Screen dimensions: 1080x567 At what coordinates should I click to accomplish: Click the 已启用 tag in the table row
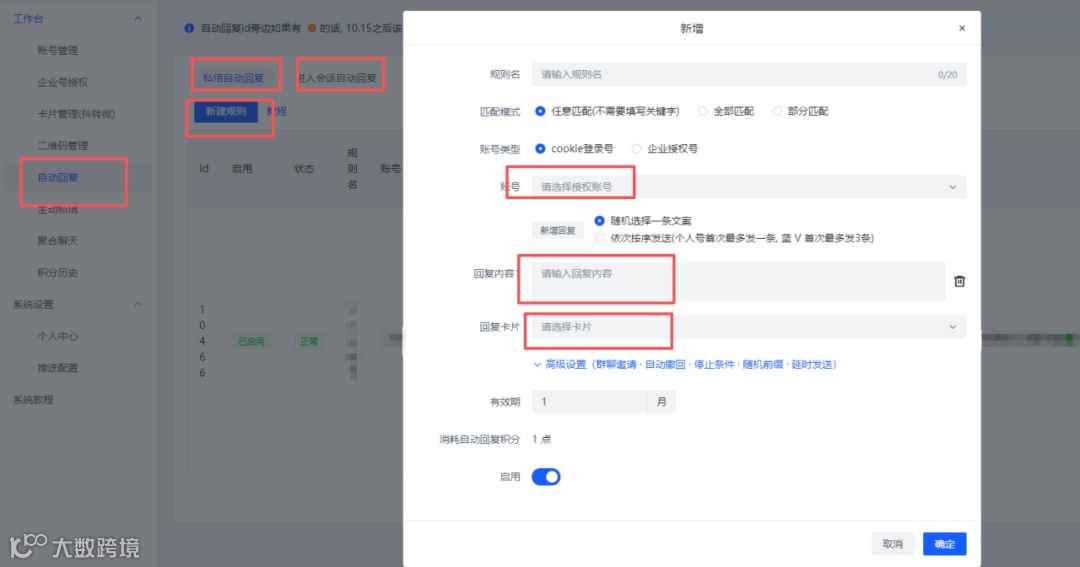(251, 341)
